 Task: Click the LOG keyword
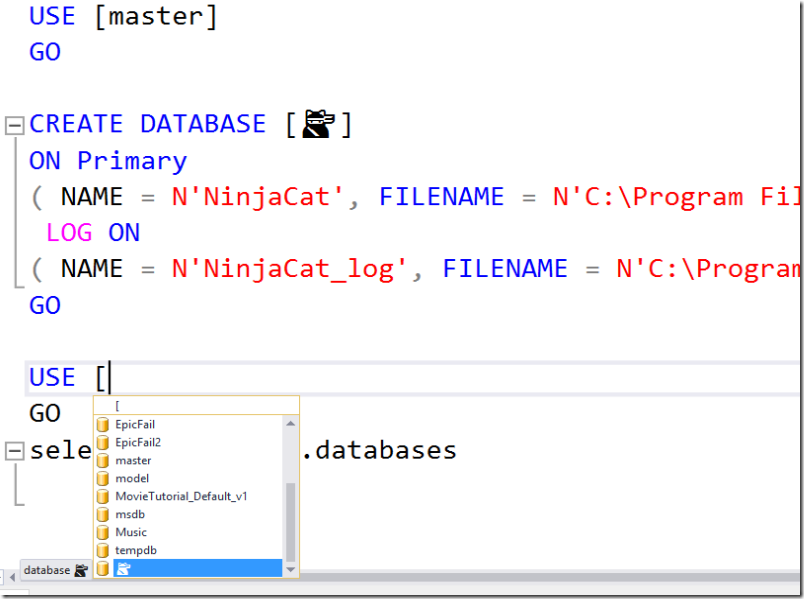click(x=69, y=233)
